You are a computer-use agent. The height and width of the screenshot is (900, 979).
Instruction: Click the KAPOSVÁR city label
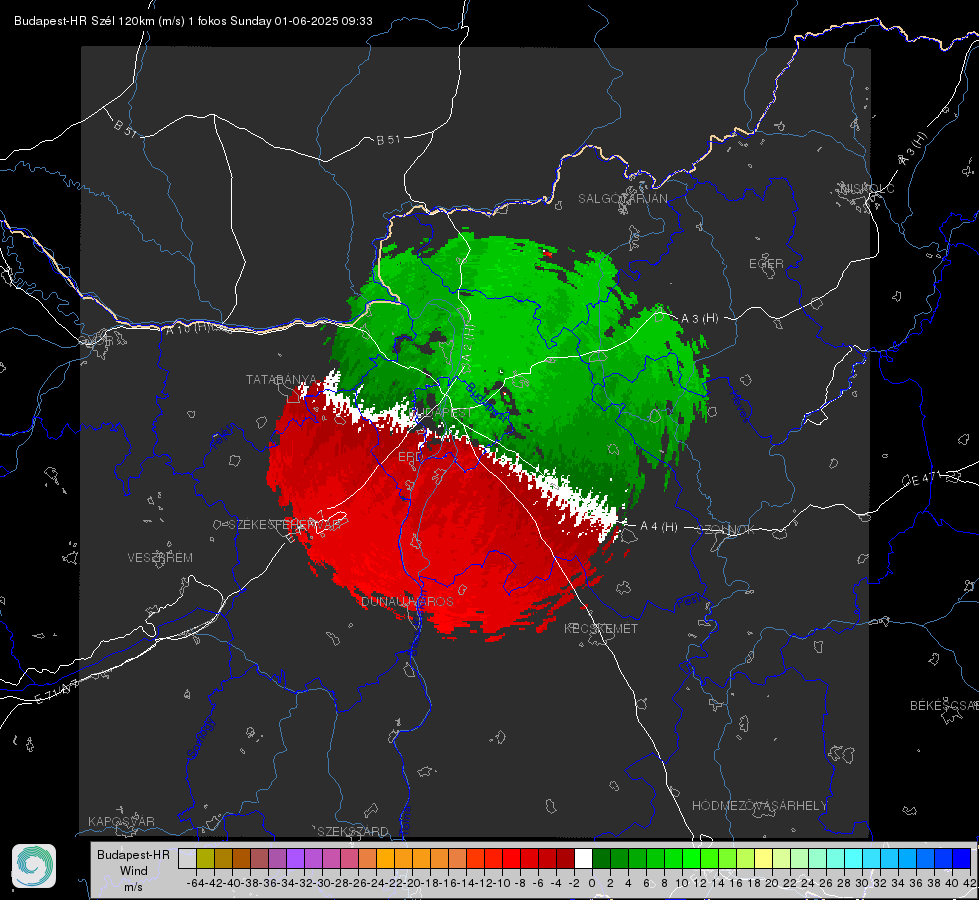click(121, 821)
